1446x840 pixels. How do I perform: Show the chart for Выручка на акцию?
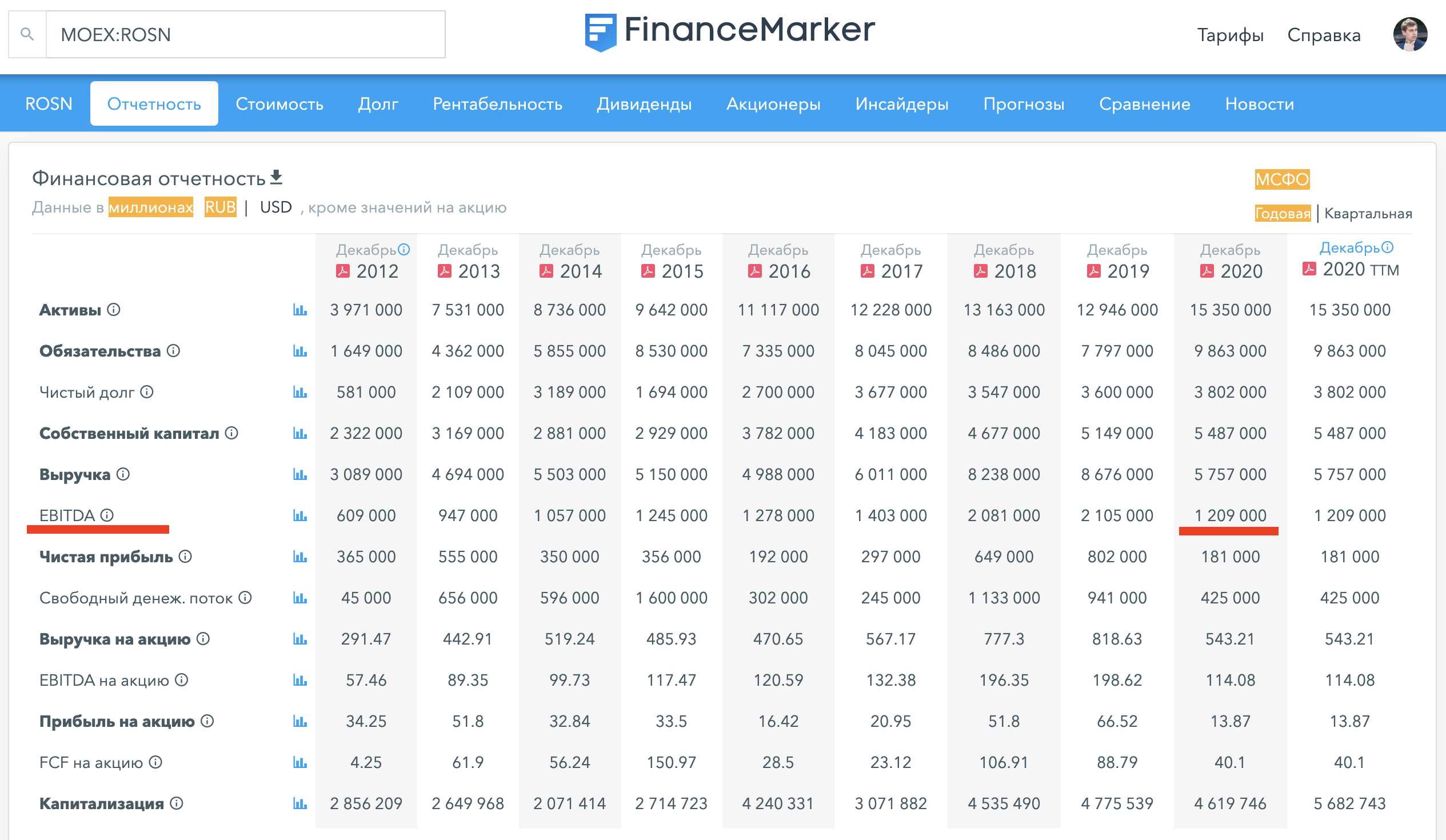(300, 639)
